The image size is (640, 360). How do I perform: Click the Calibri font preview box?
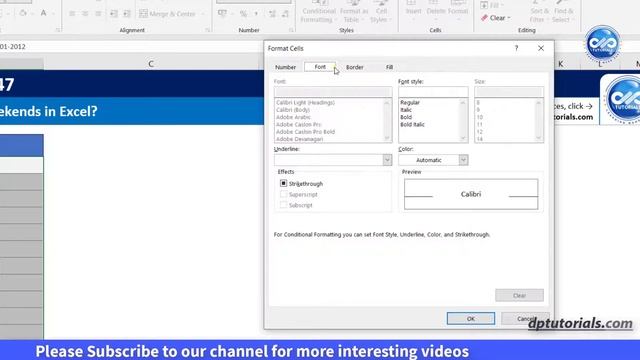[x=471, y=194]
